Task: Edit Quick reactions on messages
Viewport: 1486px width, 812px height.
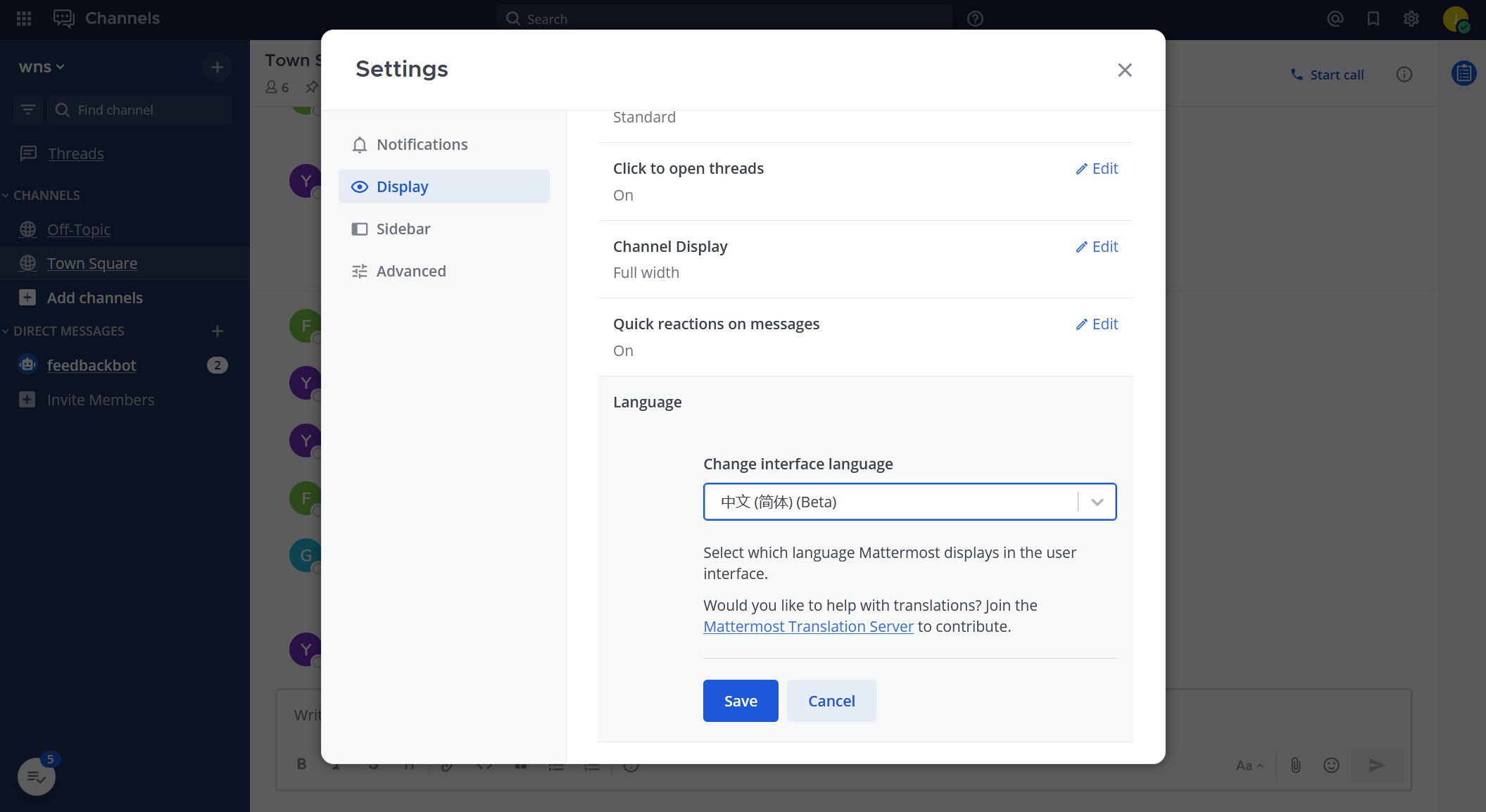Action: (x=1097, y=324)
